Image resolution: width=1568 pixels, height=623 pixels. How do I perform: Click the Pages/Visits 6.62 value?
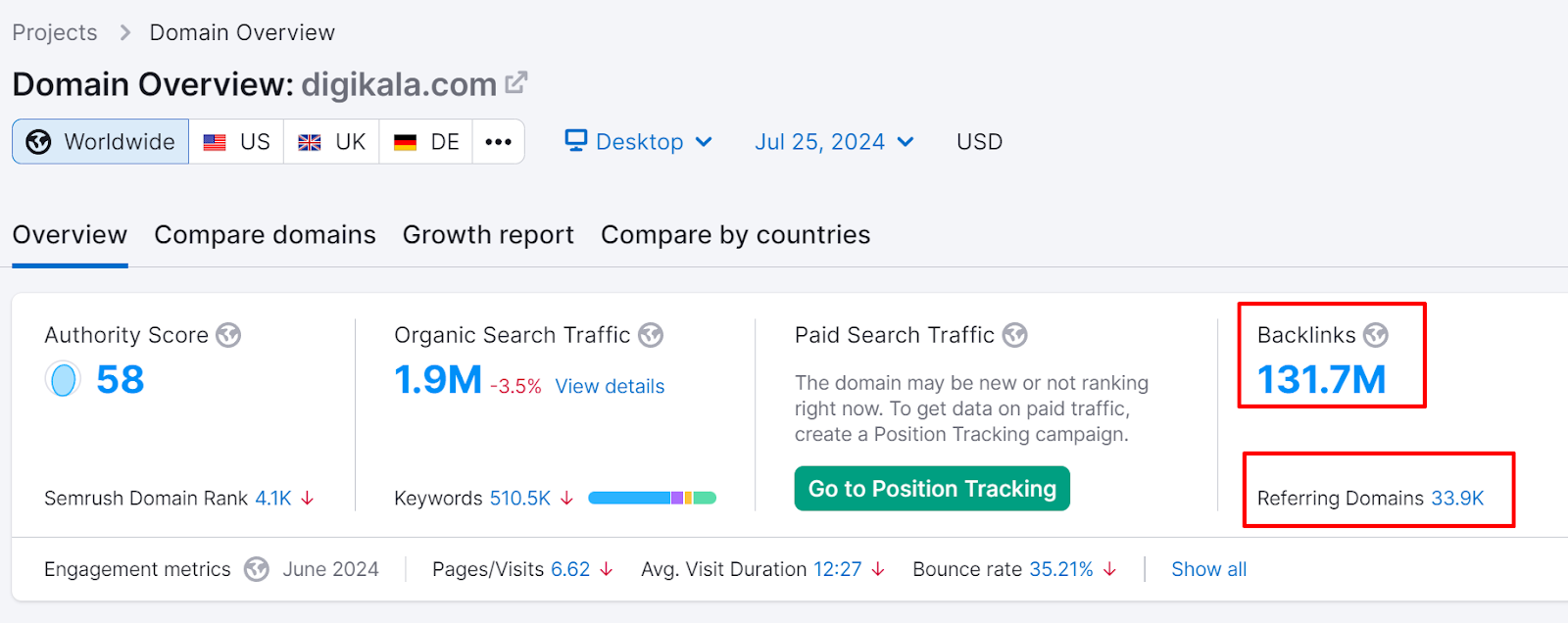pyautogui.click(x=570, y=569)
